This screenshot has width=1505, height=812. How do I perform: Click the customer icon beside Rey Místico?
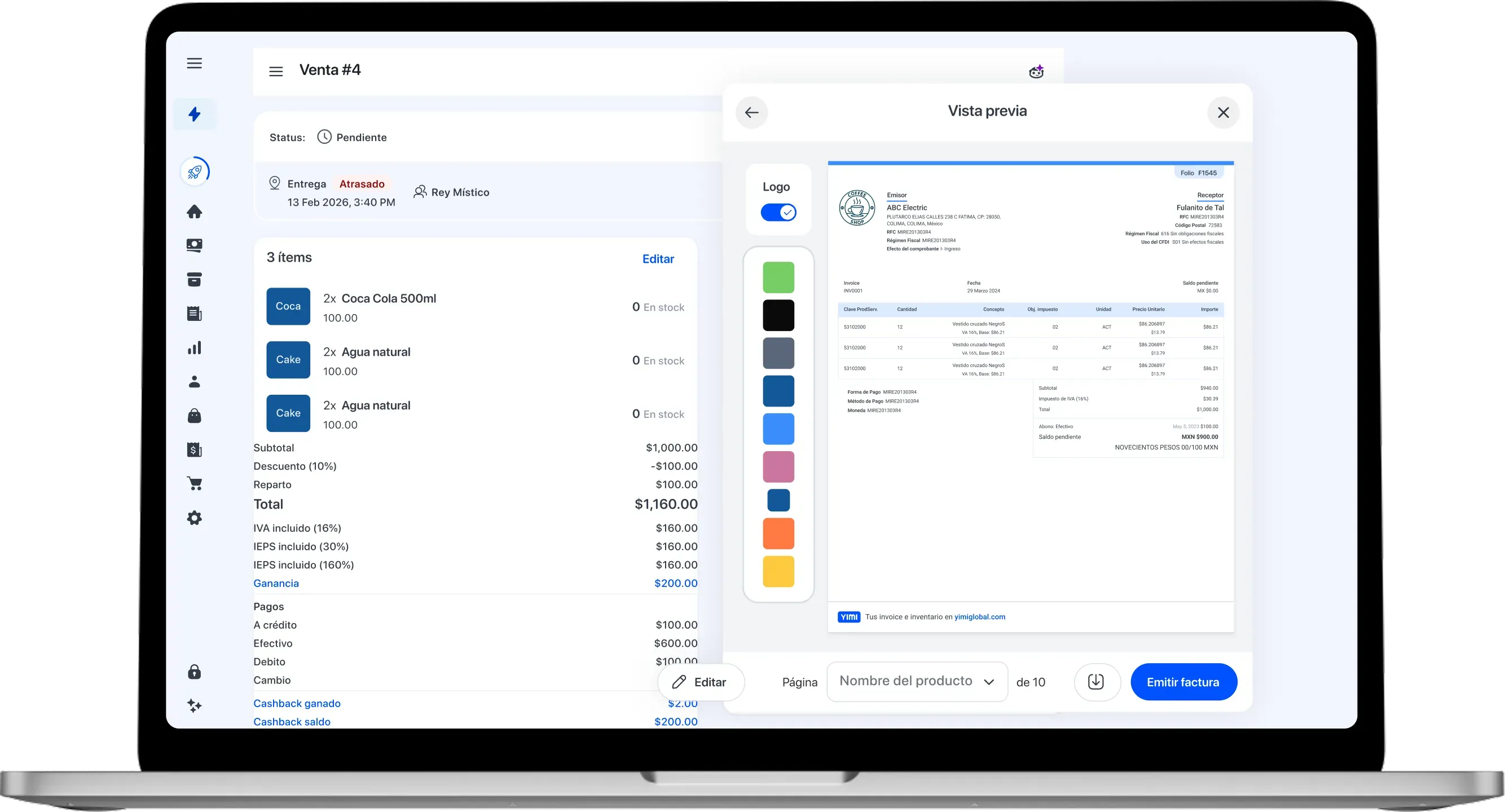(420, 192)
